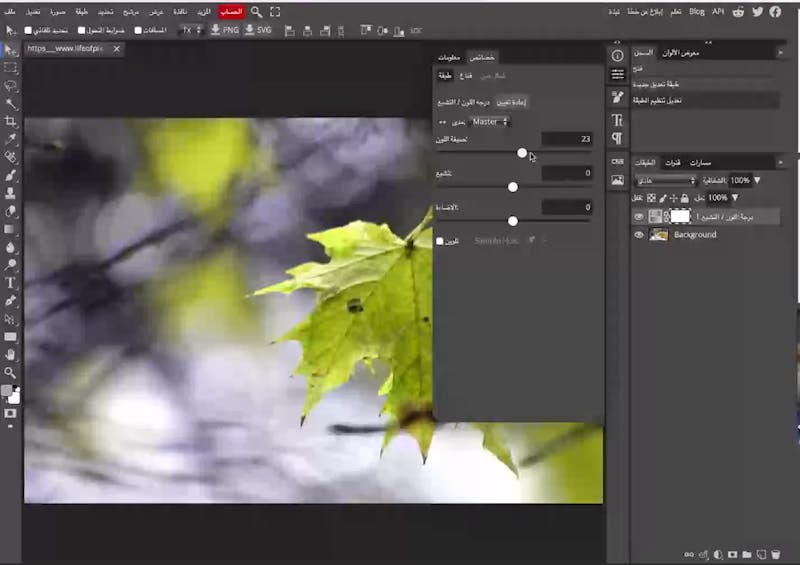Select the Type tool in left toolbar
The width and height of the screenshot is (800, 565).
11,283
